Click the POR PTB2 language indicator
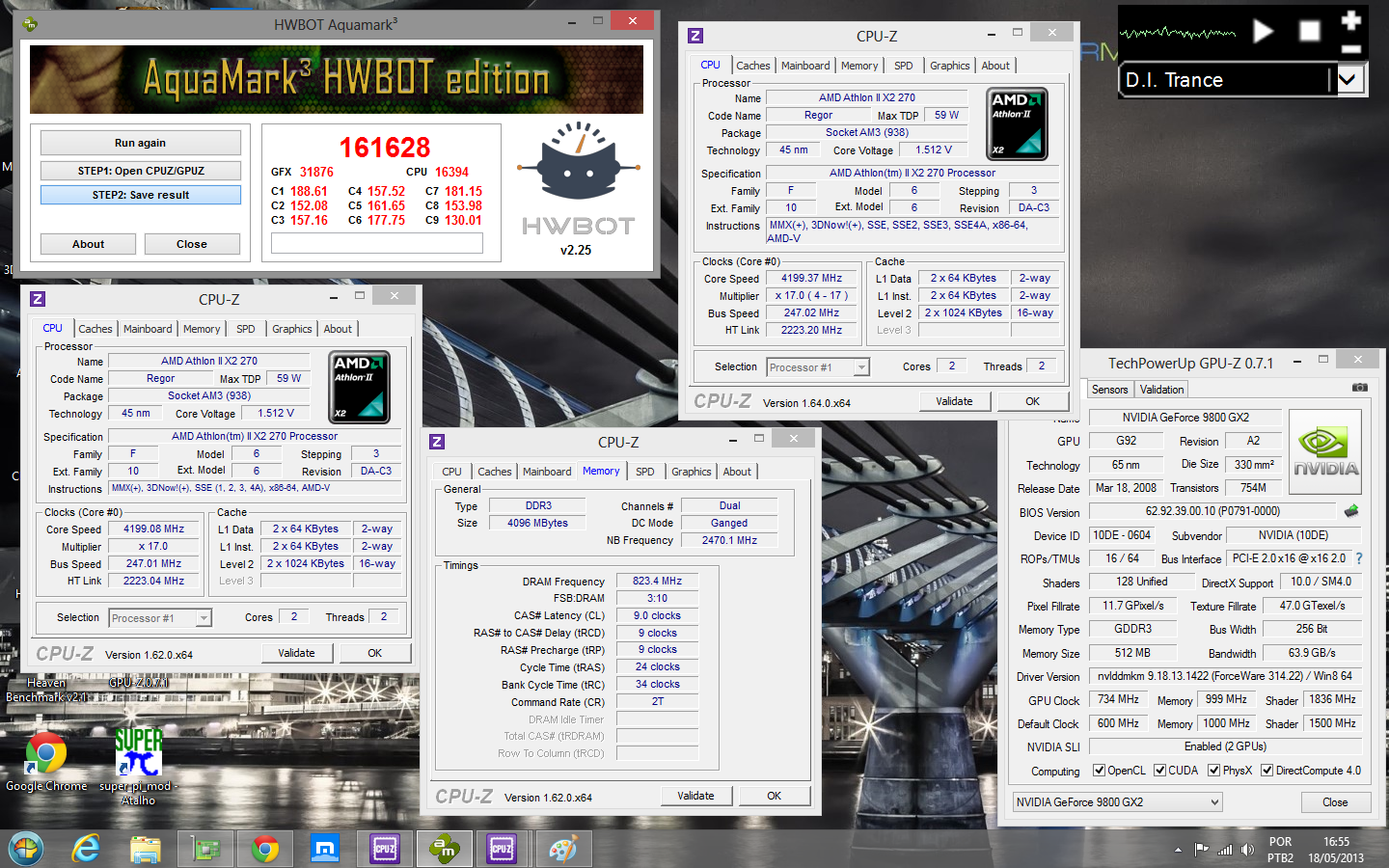1389x868 pixels. click(x=1281, y=850)
